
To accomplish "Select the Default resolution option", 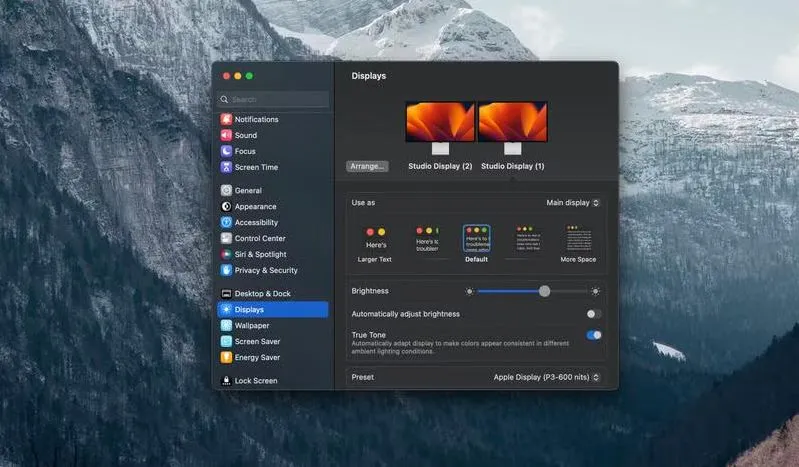I will [476, 244].
